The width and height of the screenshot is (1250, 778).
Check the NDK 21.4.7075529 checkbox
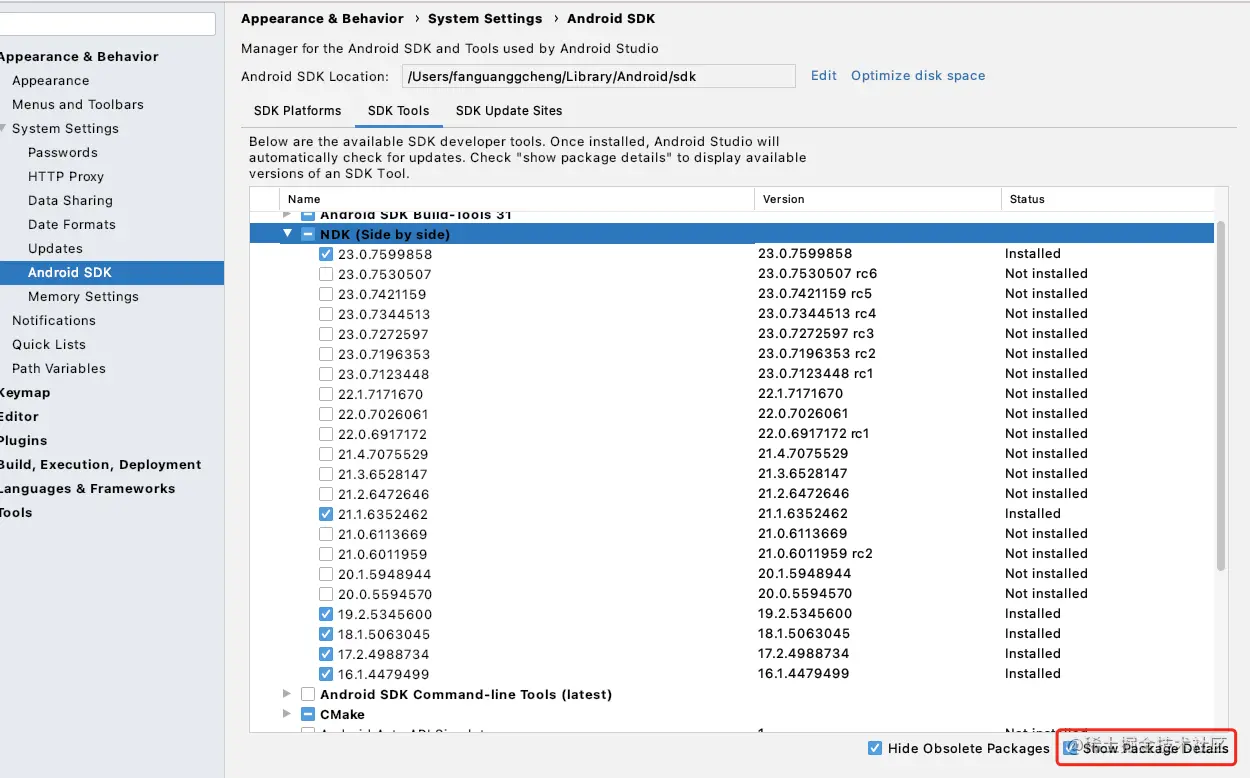tap(326, 454)
